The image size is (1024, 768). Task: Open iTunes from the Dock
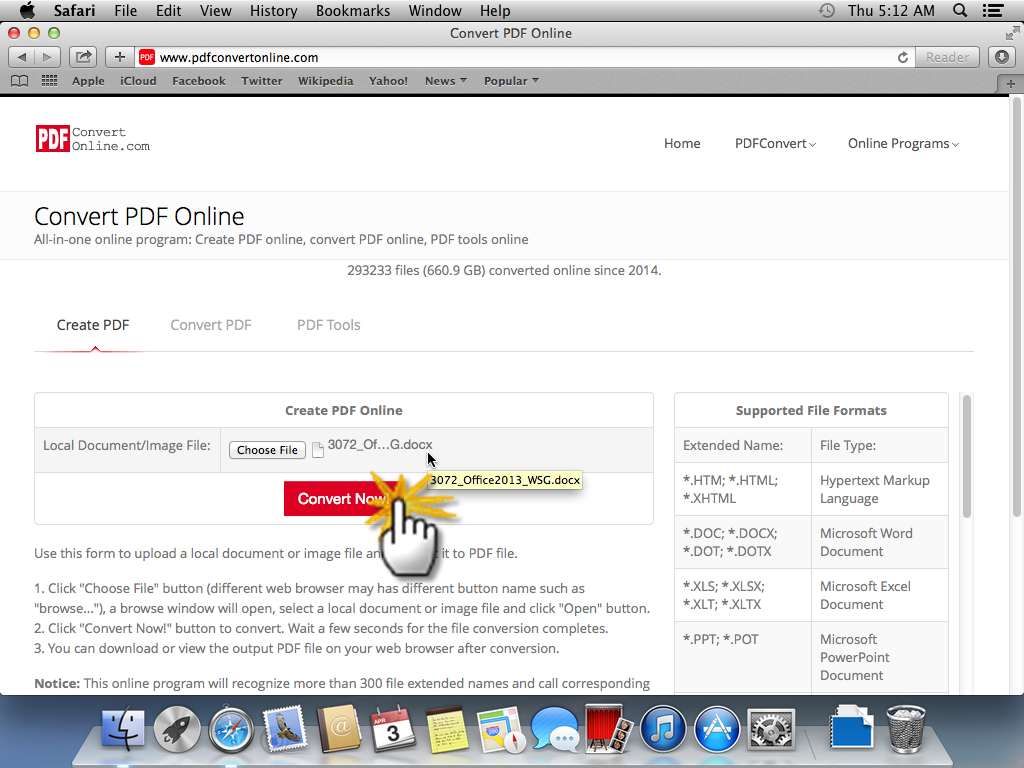click(663, 729)
